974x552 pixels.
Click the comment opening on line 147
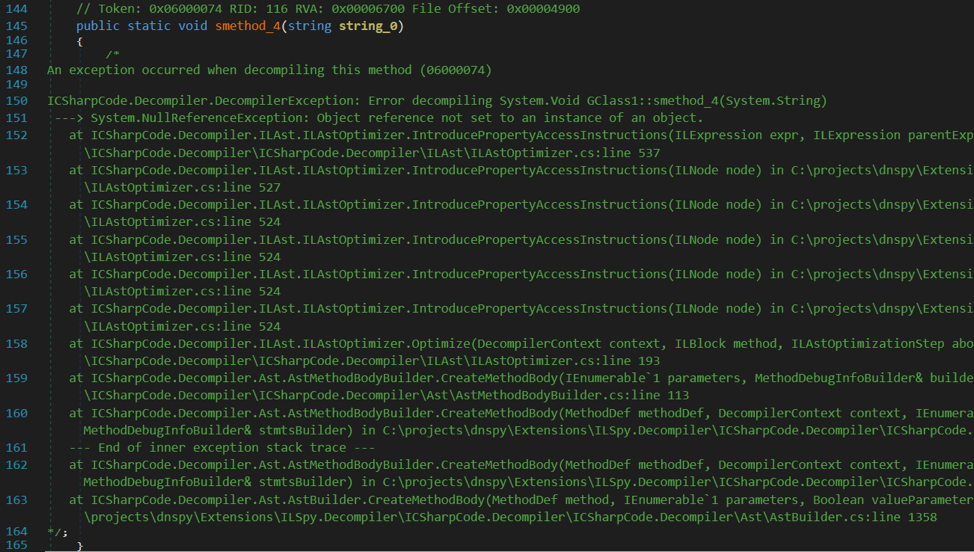(x=112, y=55)
